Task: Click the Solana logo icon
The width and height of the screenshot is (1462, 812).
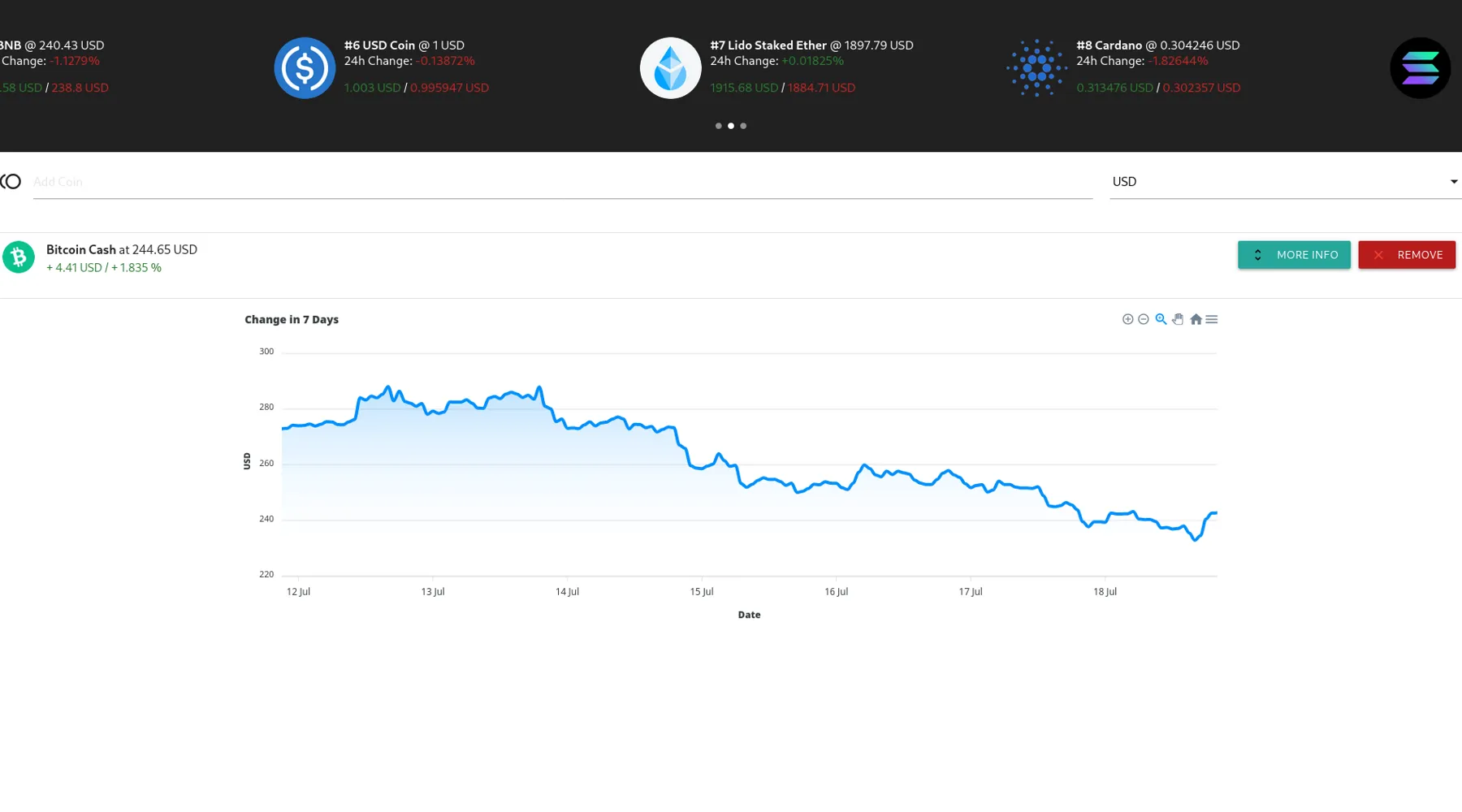Action: (x=1420, y=68)
